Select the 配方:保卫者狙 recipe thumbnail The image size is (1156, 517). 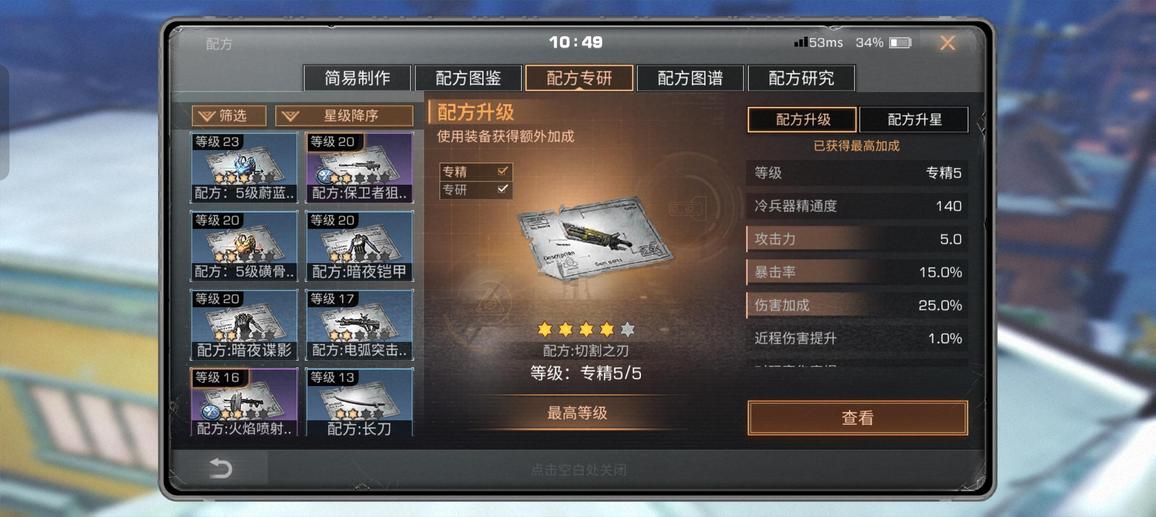tap(359, 168)
